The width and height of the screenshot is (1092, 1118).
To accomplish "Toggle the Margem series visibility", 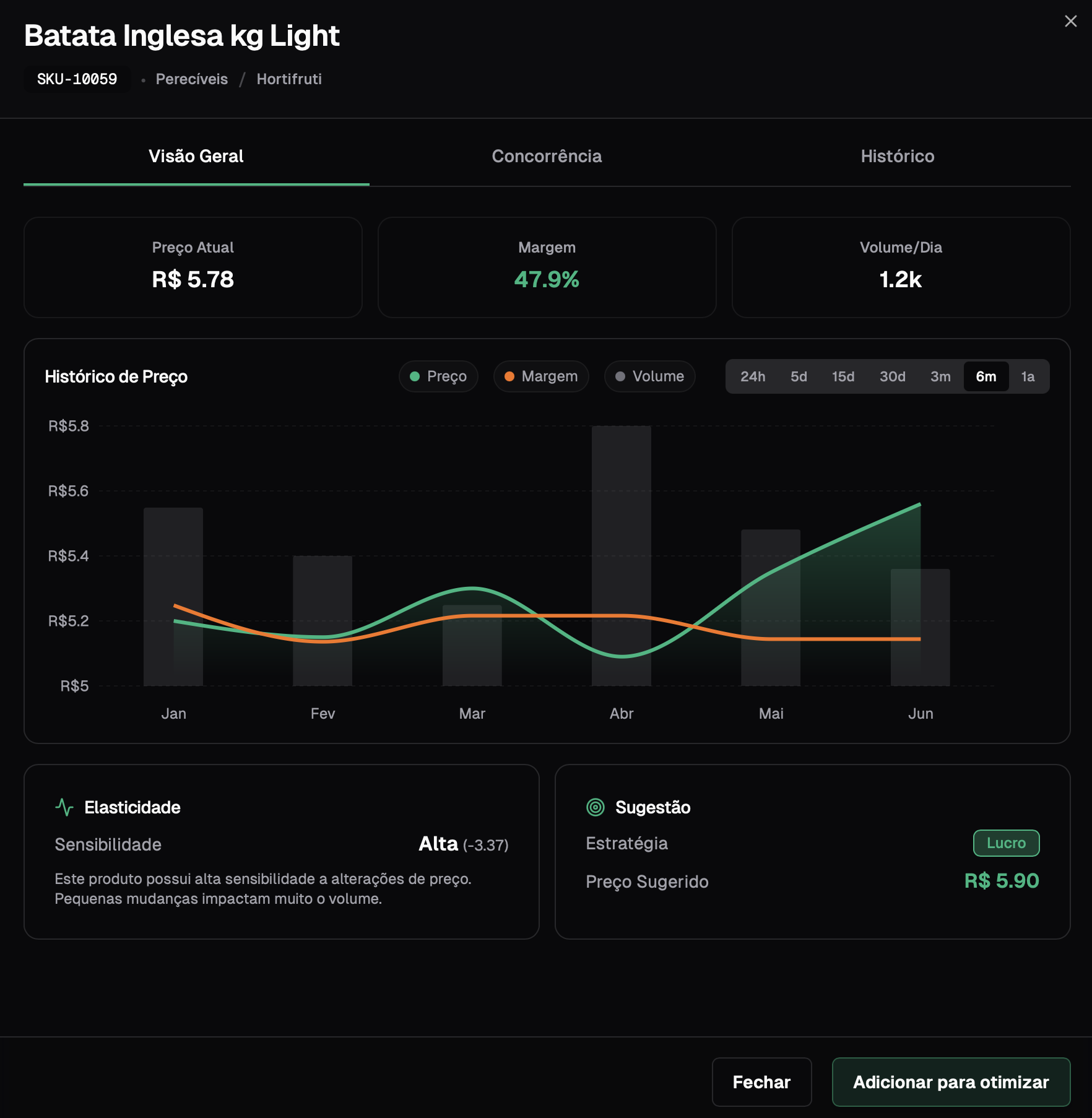I will pyautogui.click(x=540, y=376).
